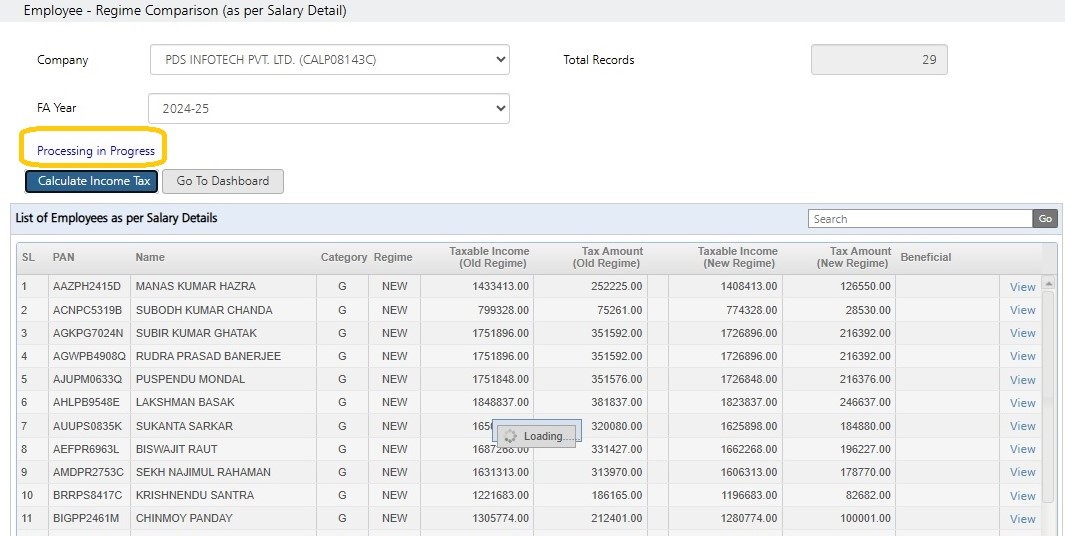Open View link for CHINMOY PANDAY
The image size is (1065, 536).
coord(1022,519)
